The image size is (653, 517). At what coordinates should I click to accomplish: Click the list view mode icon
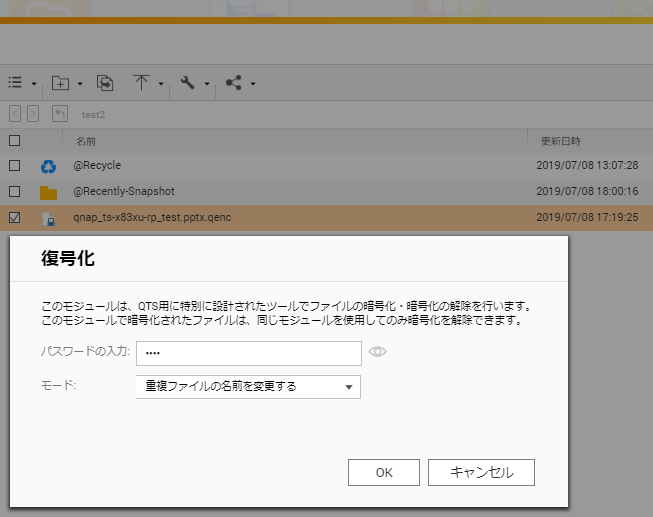[15, 83]
